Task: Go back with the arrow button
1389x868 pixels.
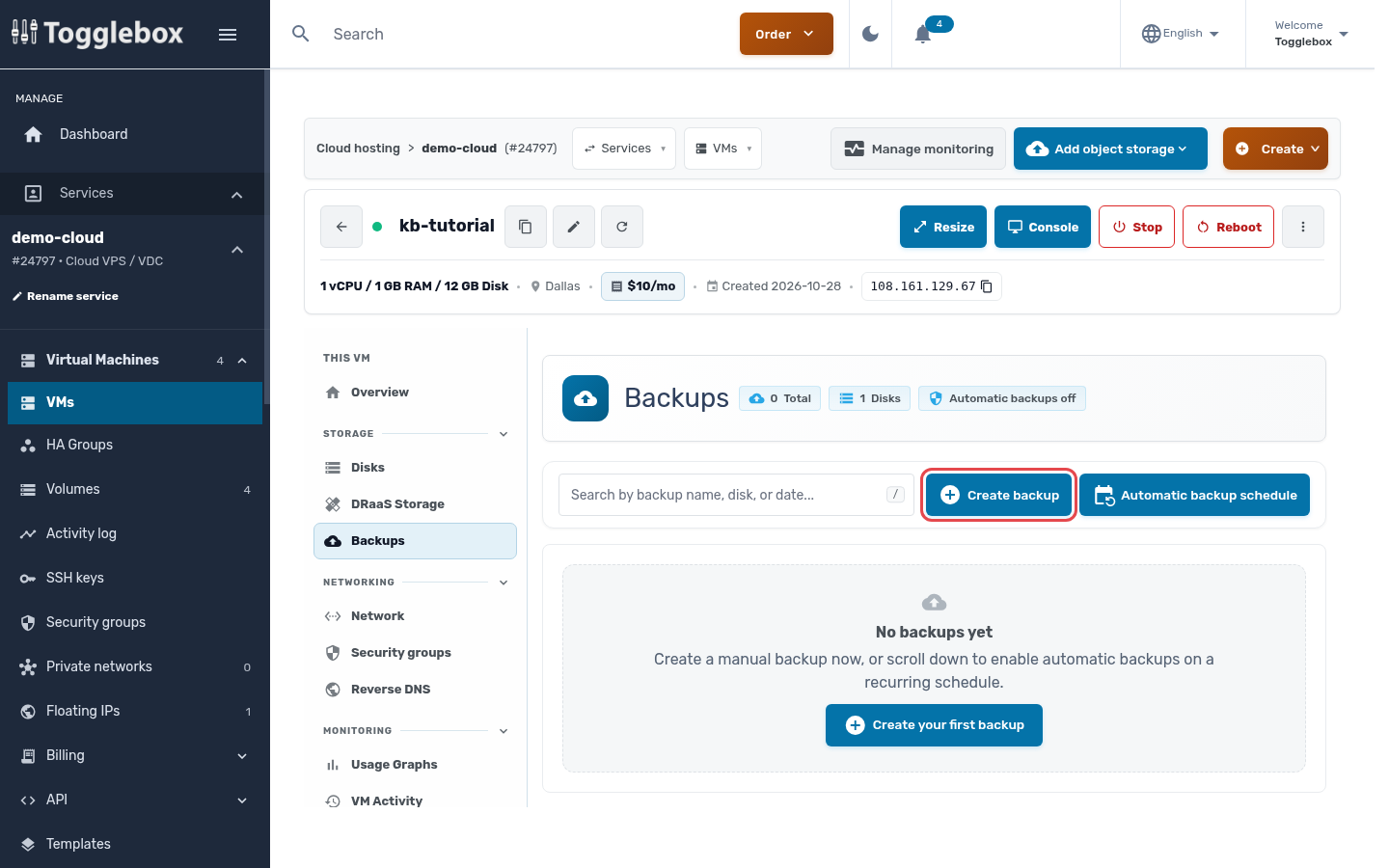Action: pyautogui.click(x=341, y=227)
